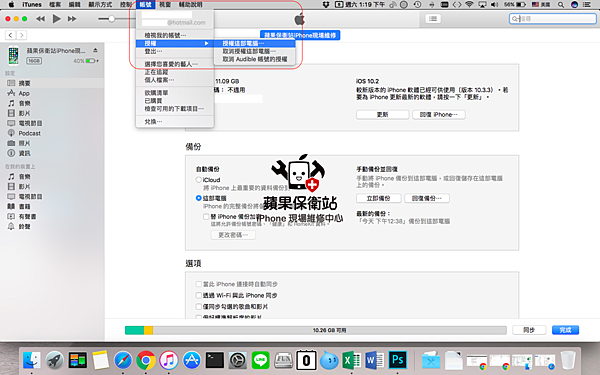Choose 檢查可用的下載項目 entry
Image resolution: width=600 pixels, height=375 pixels.
point(175,109)
